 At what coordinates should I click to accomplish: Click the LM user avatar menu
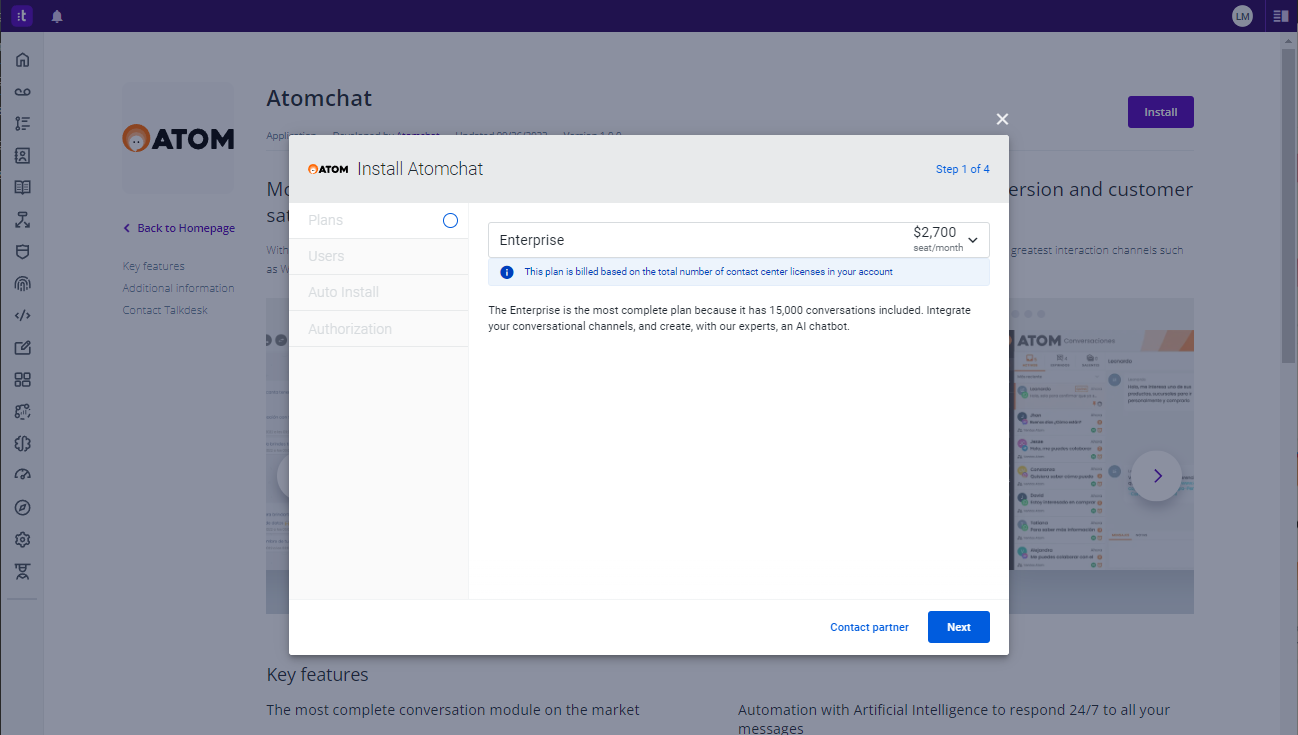(1242, 16)
